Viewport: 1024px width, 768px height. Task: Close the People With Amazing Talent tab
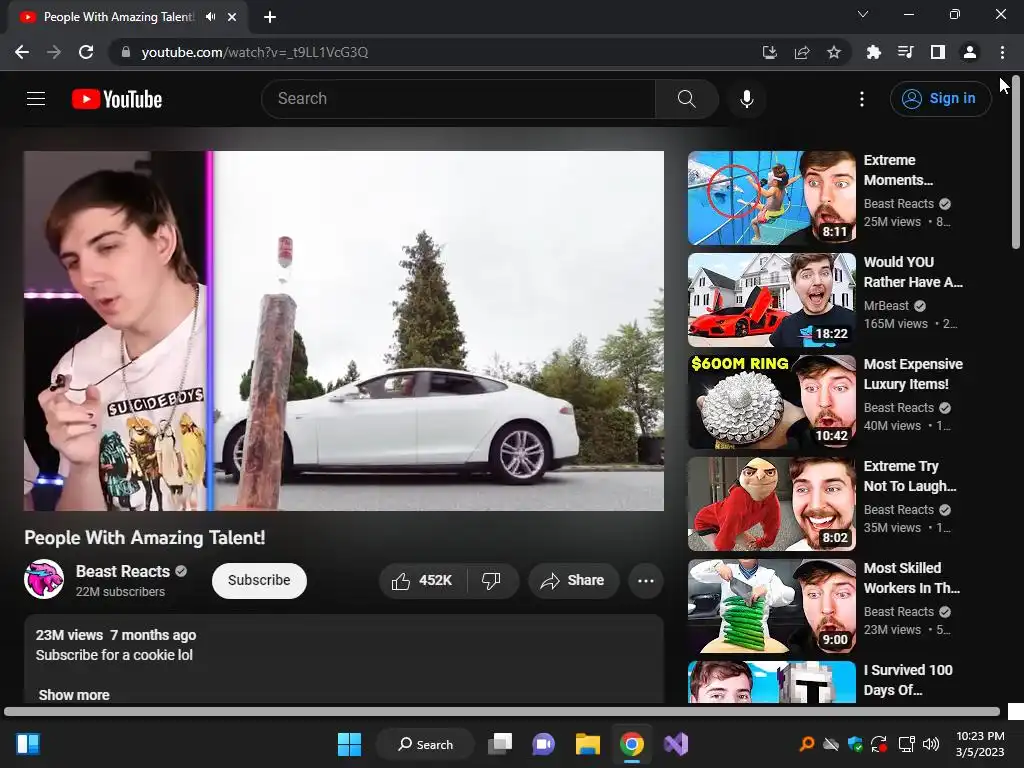pyautogui.click(x=232, y=17)
